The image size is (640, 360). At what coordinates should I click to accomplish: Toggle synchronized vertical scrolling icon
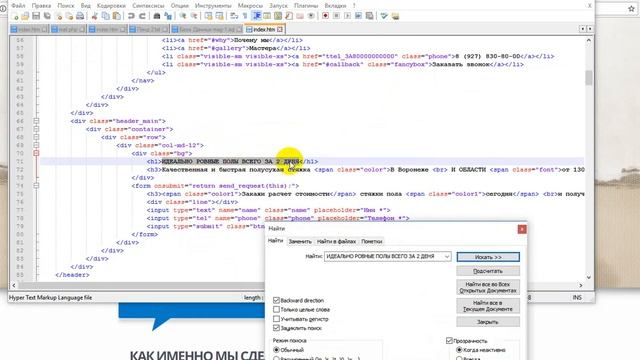208,16
